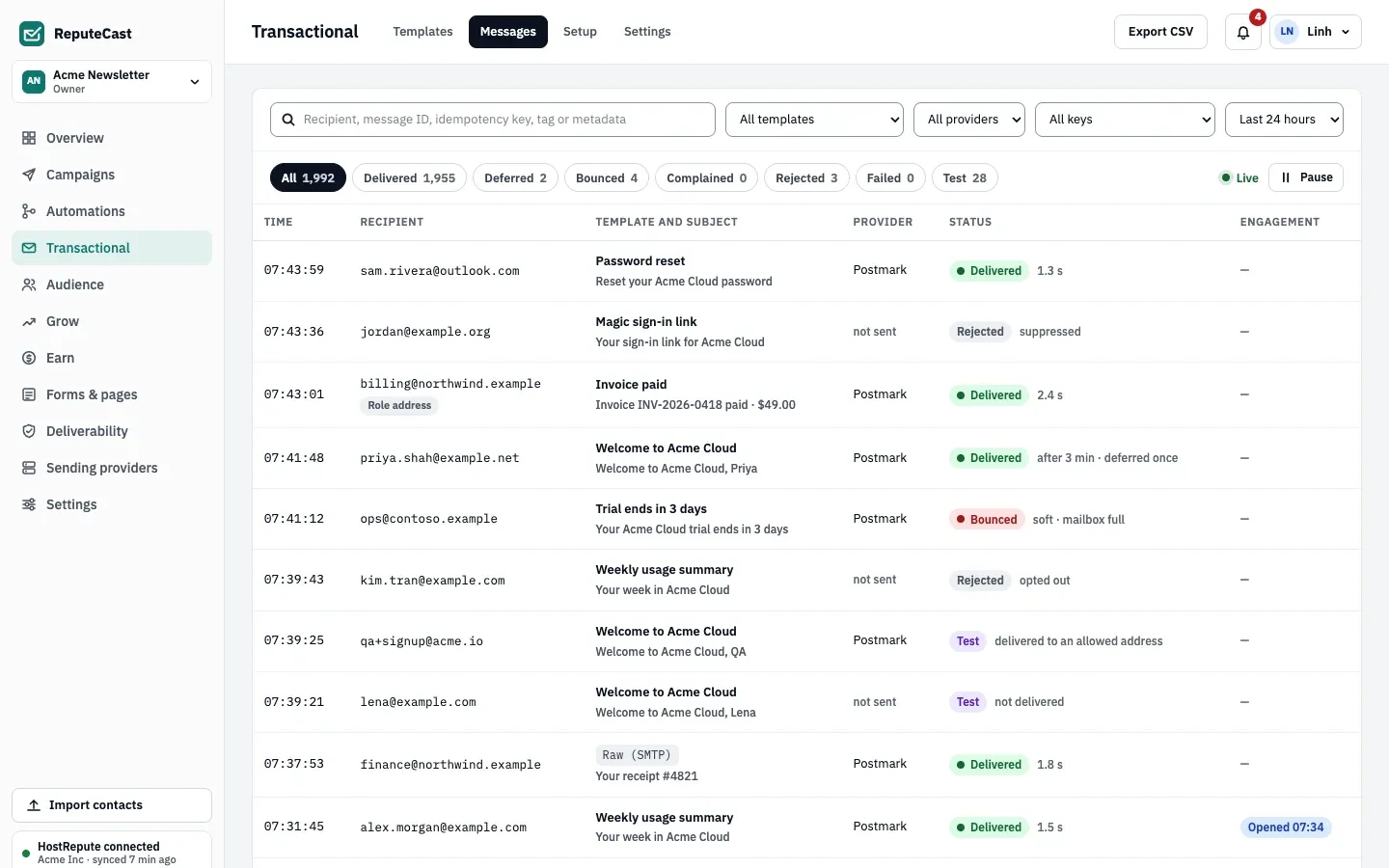
Task: Click the Test badge for qa+signup@acme.io
Action: (967, 641)
